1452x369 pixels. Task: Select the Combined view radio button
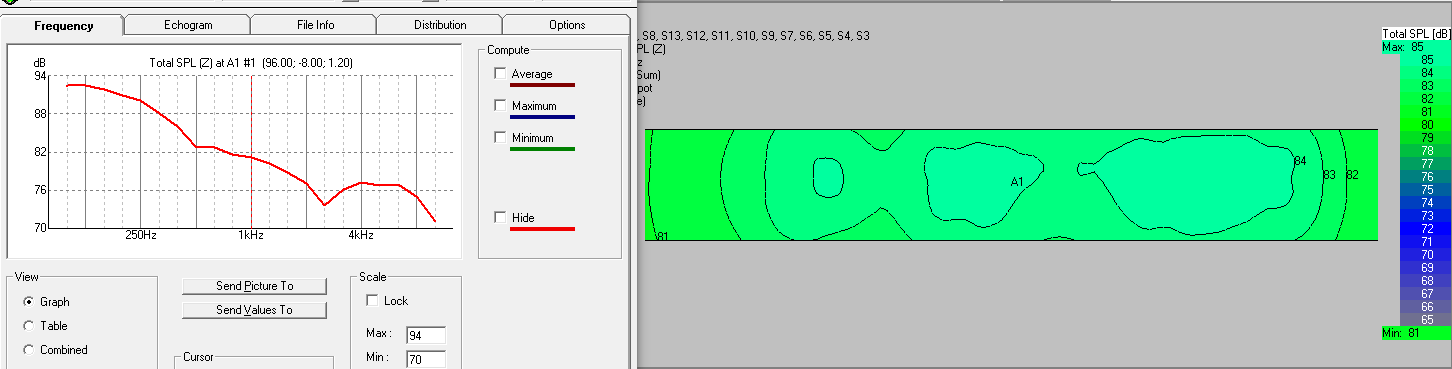[x=29, y=350]
